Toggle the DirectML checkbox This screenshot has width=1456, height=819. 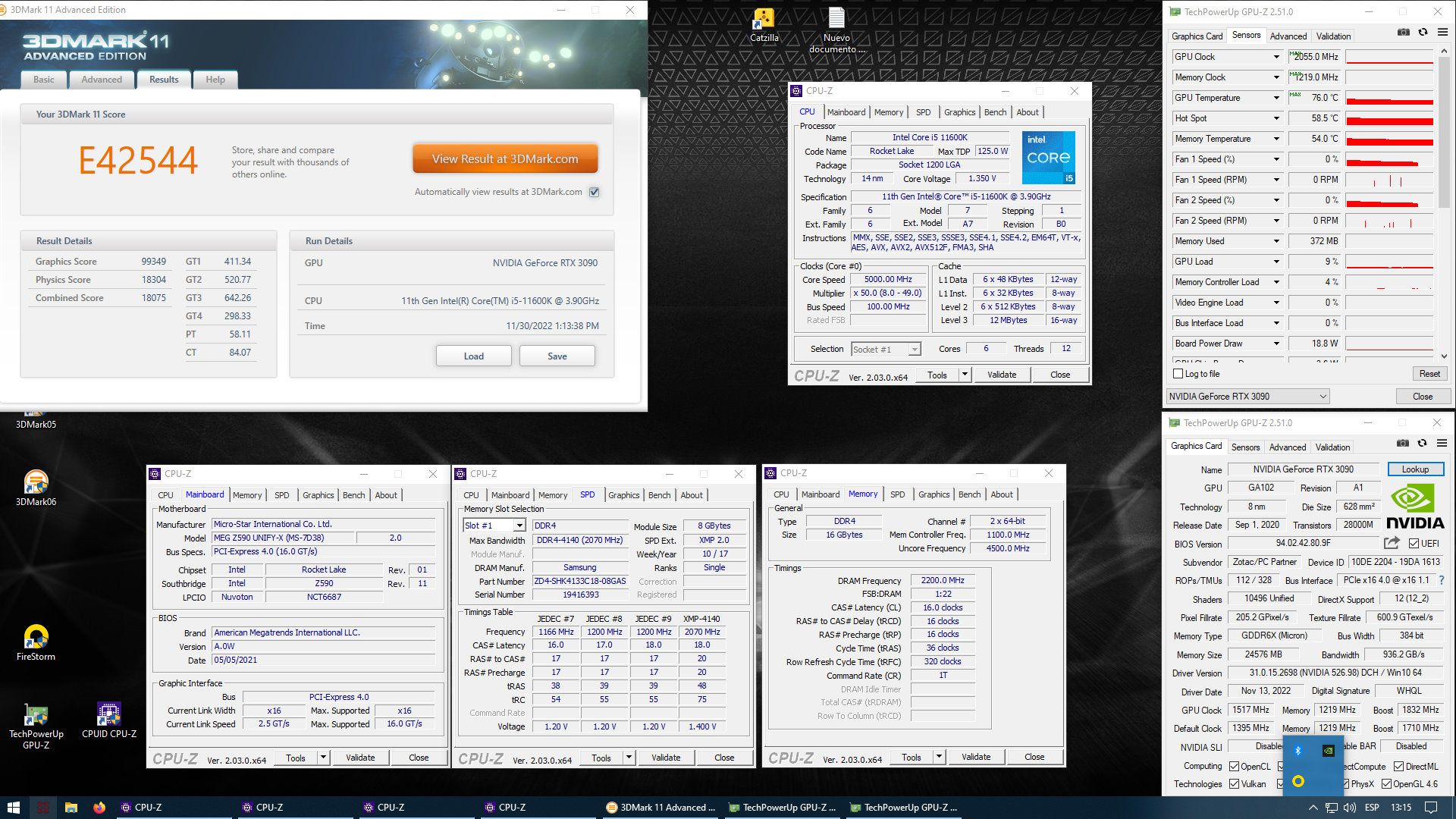(1398, 767)
